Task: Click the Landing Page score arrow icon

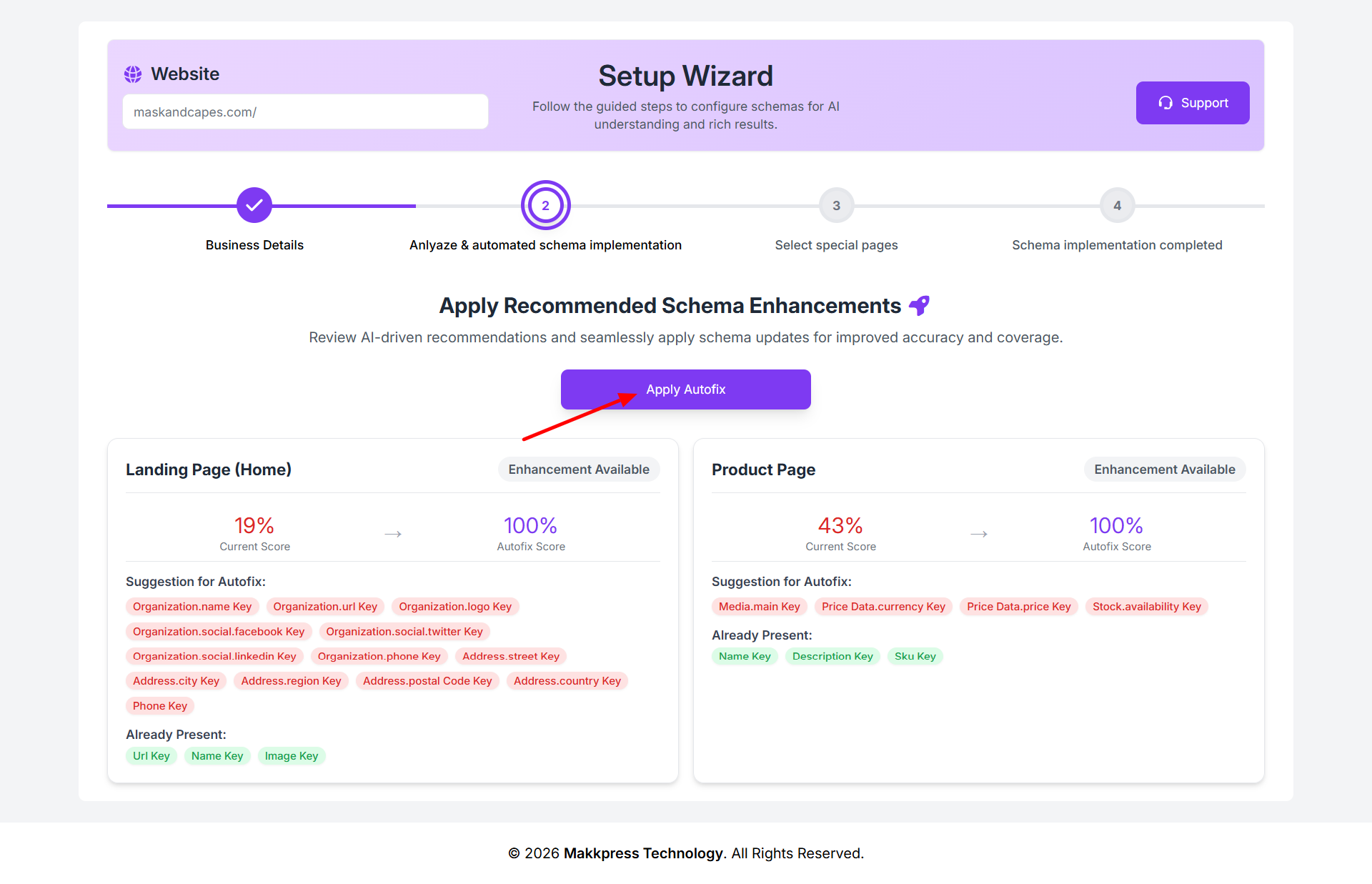Action: pos(393,535)
